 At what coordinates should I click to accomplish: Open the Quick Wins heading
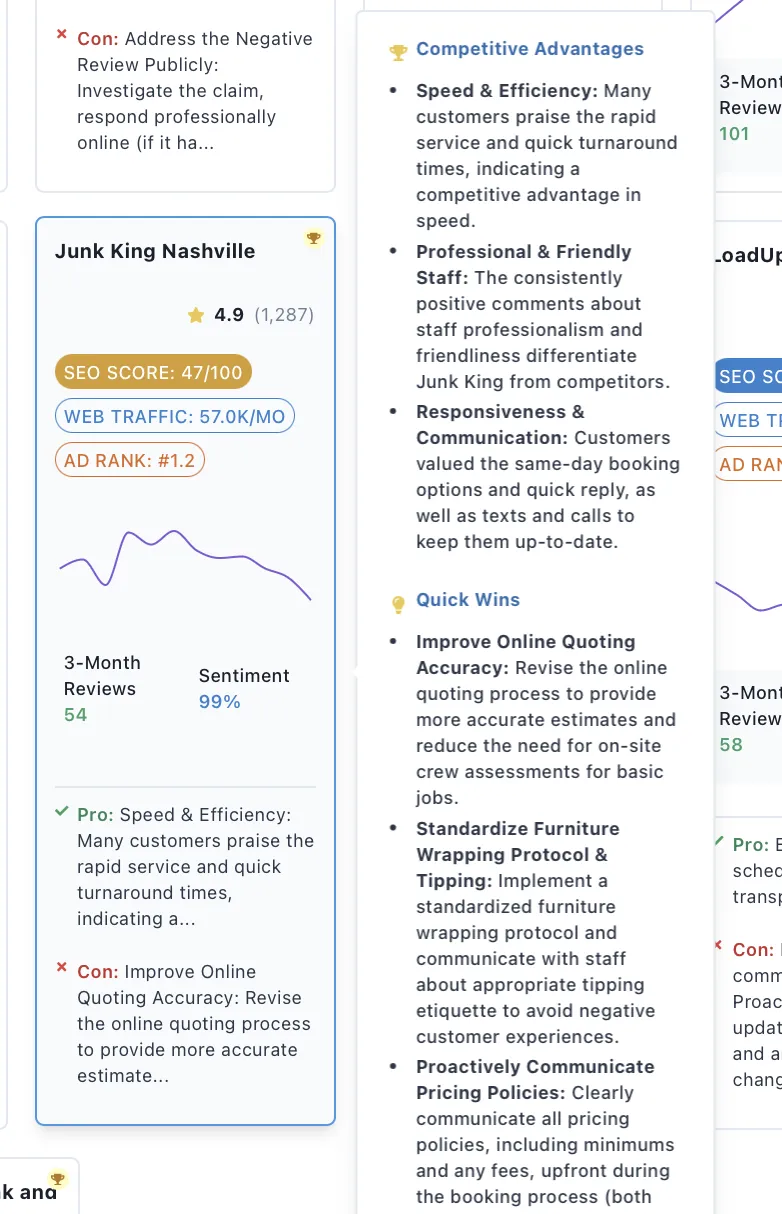468,600
